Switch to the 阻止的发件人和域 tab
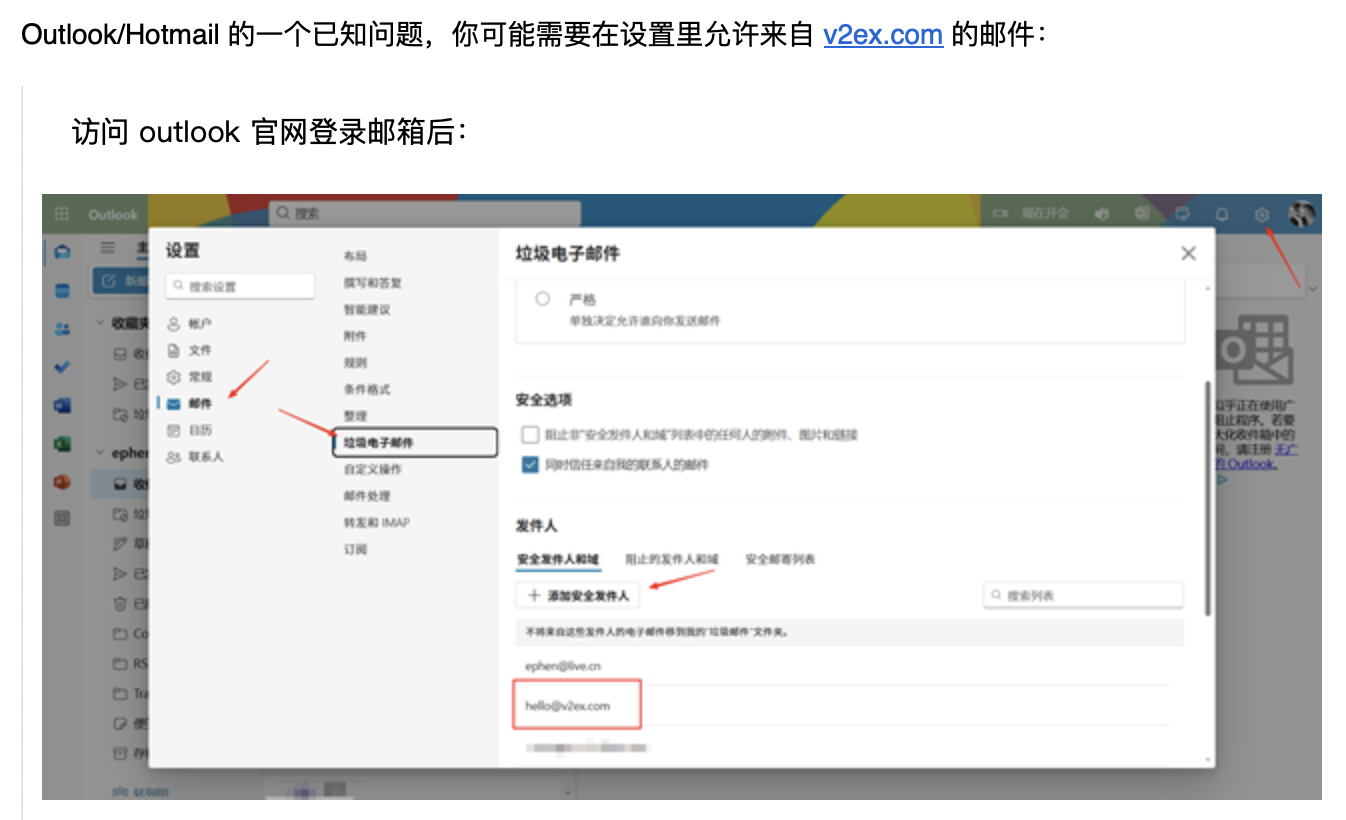1346x820 pixels. [x=672, y=559]
